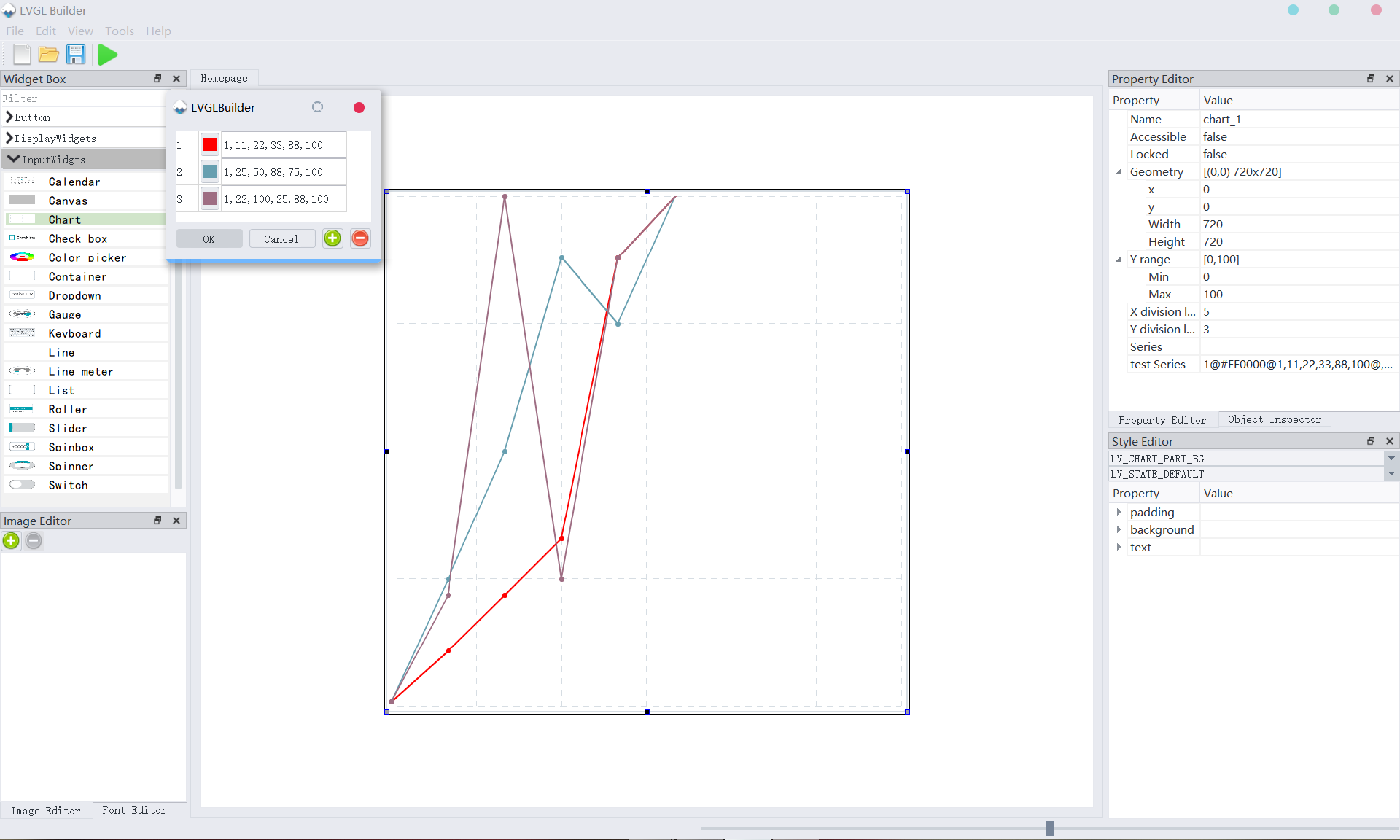Edit the data values of series 2

tap(283, 171)
